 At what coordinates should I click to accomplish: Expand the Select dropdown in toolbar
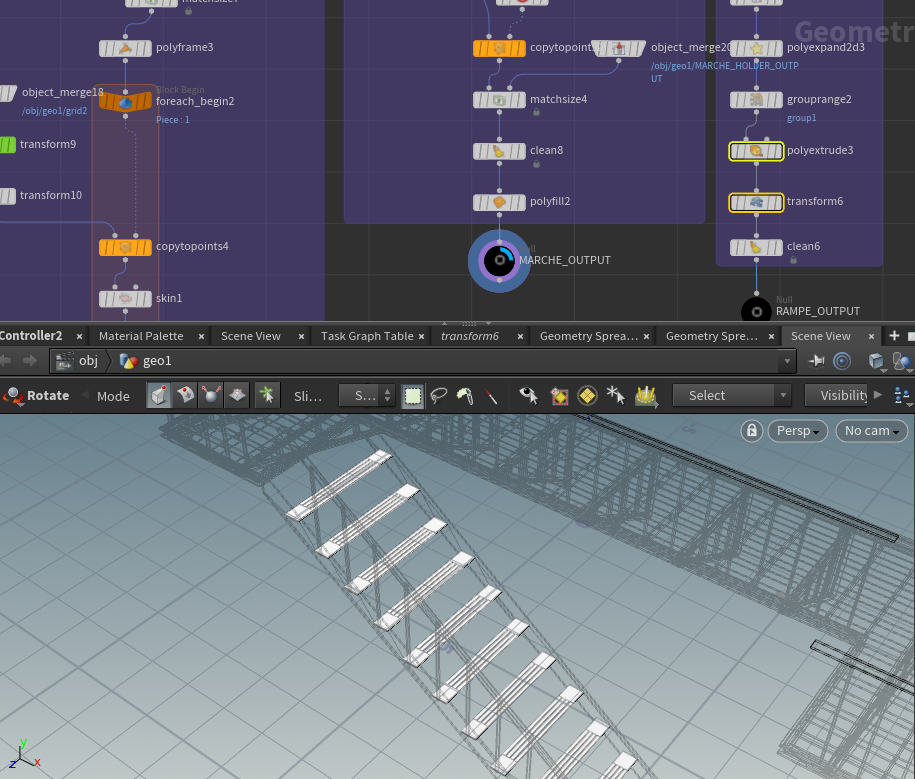tap(732, 396)
